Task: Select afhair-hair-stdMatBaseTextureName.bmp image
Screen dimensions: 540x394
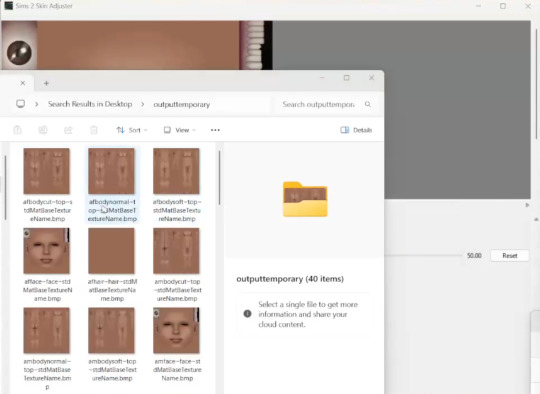Action: point(111,251)
